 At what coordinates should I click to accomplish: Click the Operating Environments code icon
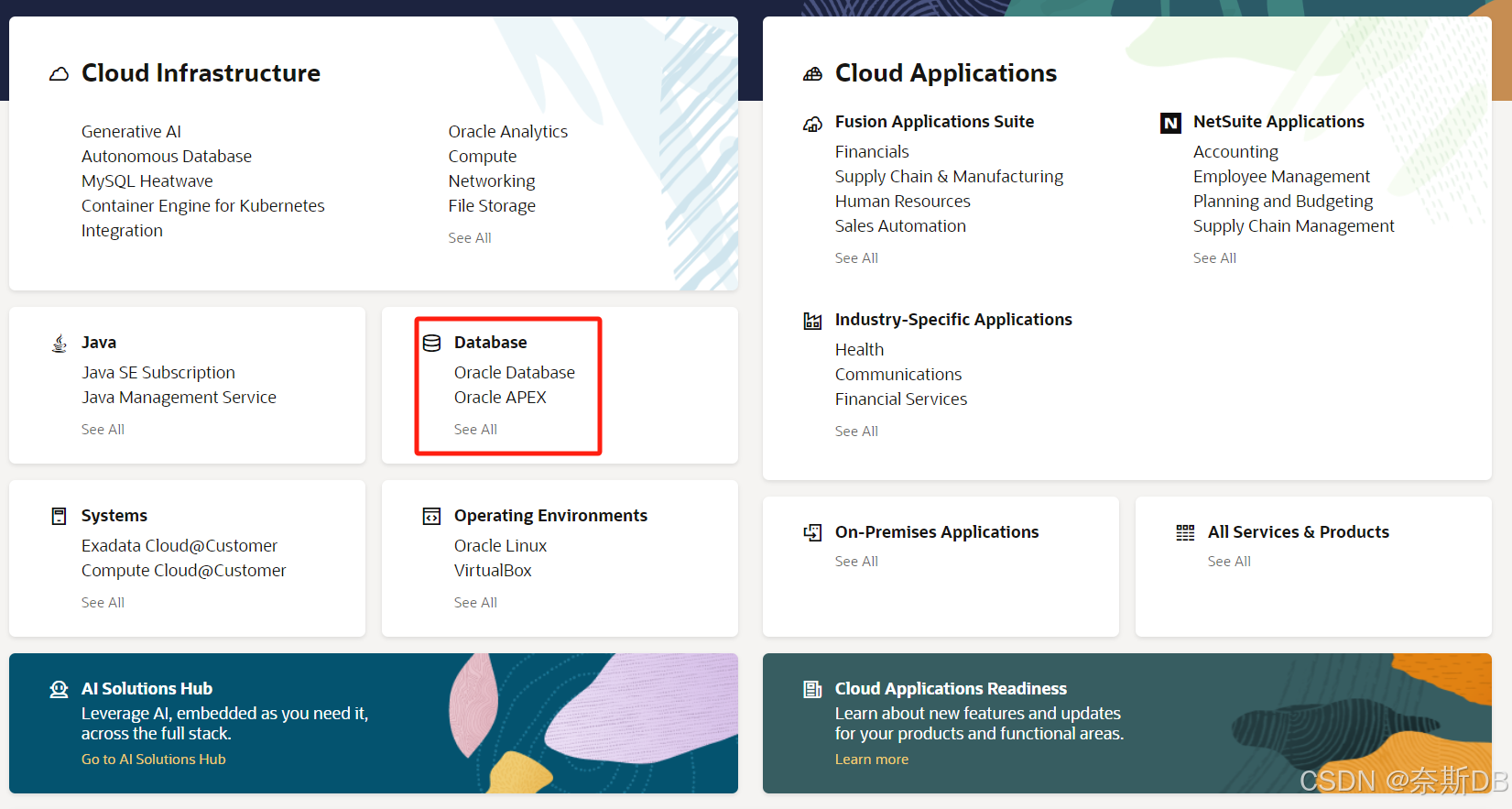[431, 517]
